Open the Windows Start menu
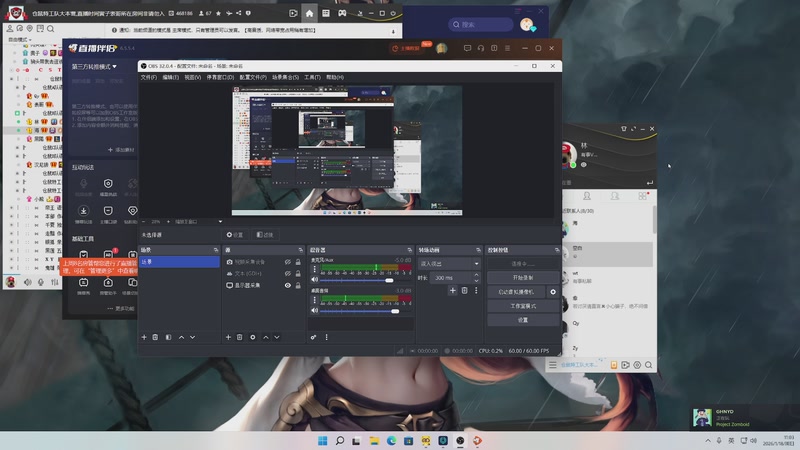800x450 pixels. pyautogui.click(x=322, y=441)
